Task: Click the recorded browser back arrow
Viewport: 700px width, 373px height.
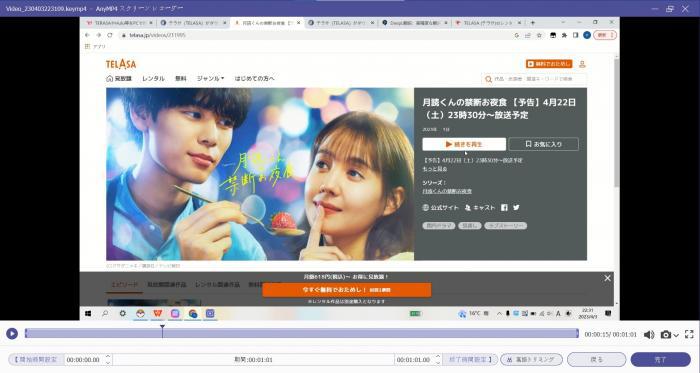Action: pos(88,35)
